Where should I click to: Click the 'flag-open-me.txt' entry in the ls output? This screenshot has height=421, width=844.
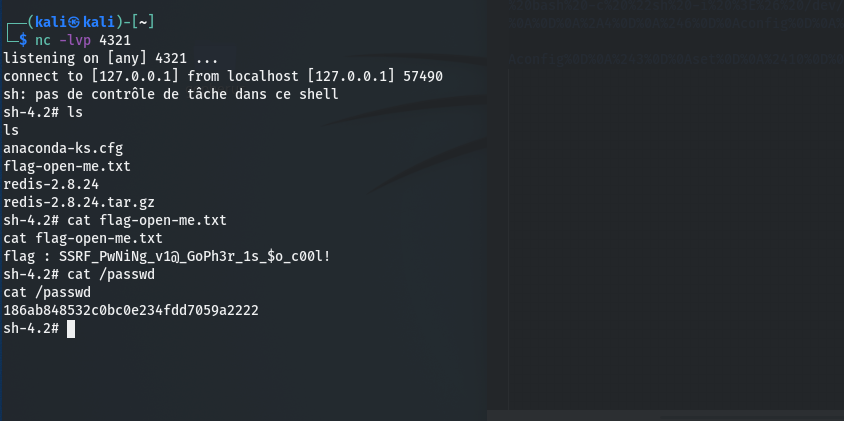(66, 166)
